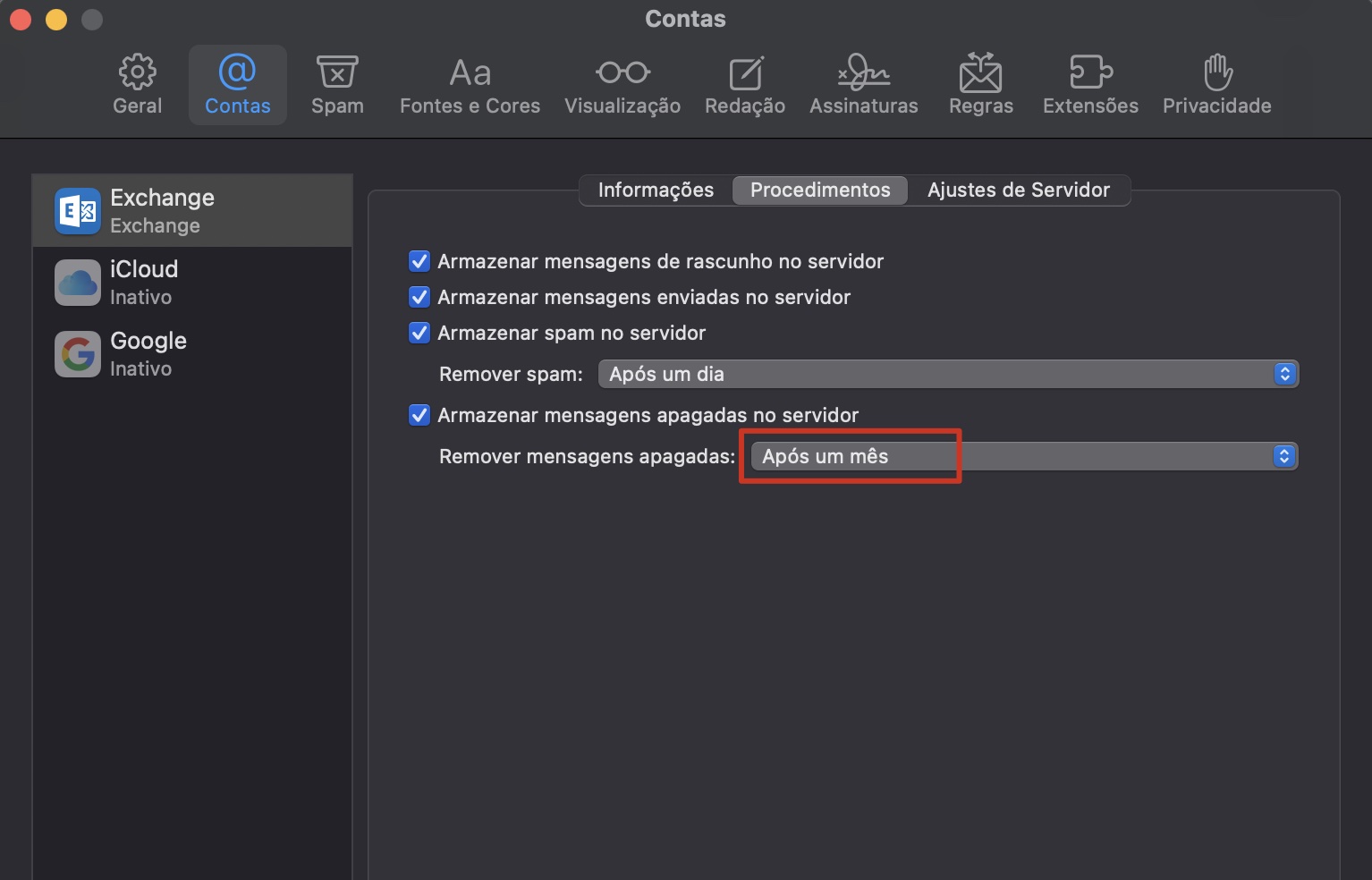The height and width of the screenshot is (880, 1372).
Task: Open the Assinaturas preferences pane
Action: 862,83
